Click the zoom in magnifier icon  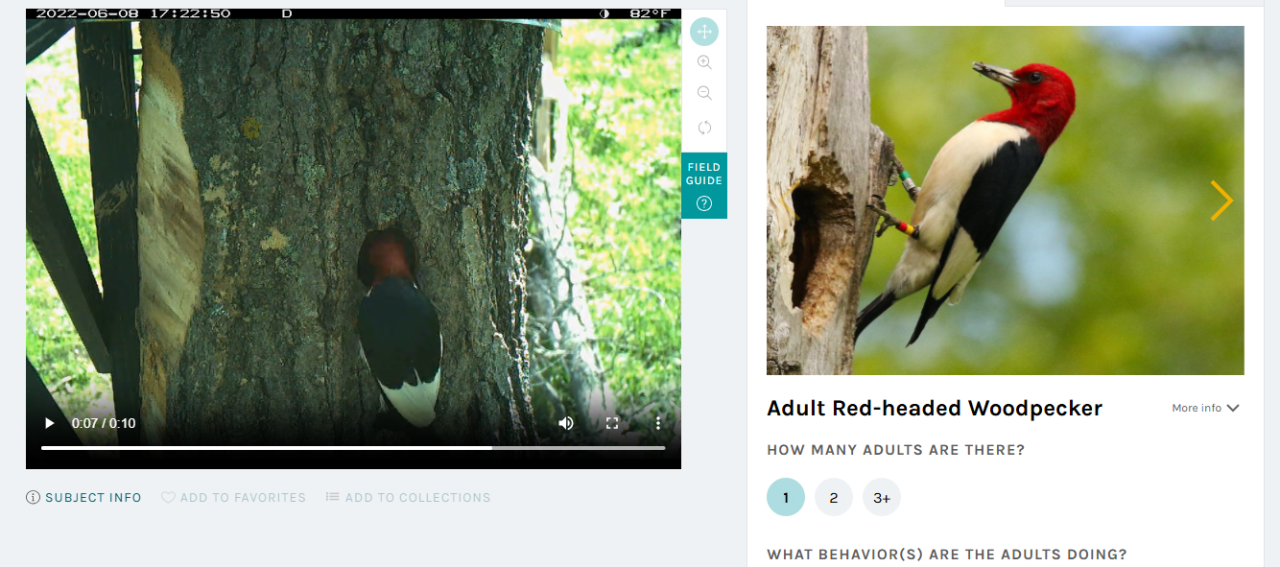click(704, 62)
